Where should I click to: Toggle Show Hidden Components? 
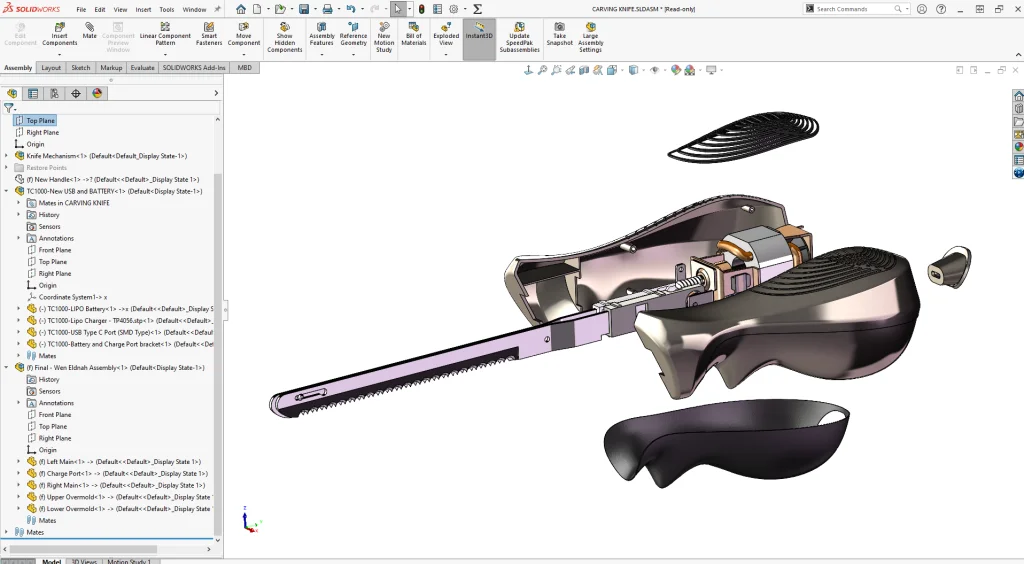click(x=285, y=38)
